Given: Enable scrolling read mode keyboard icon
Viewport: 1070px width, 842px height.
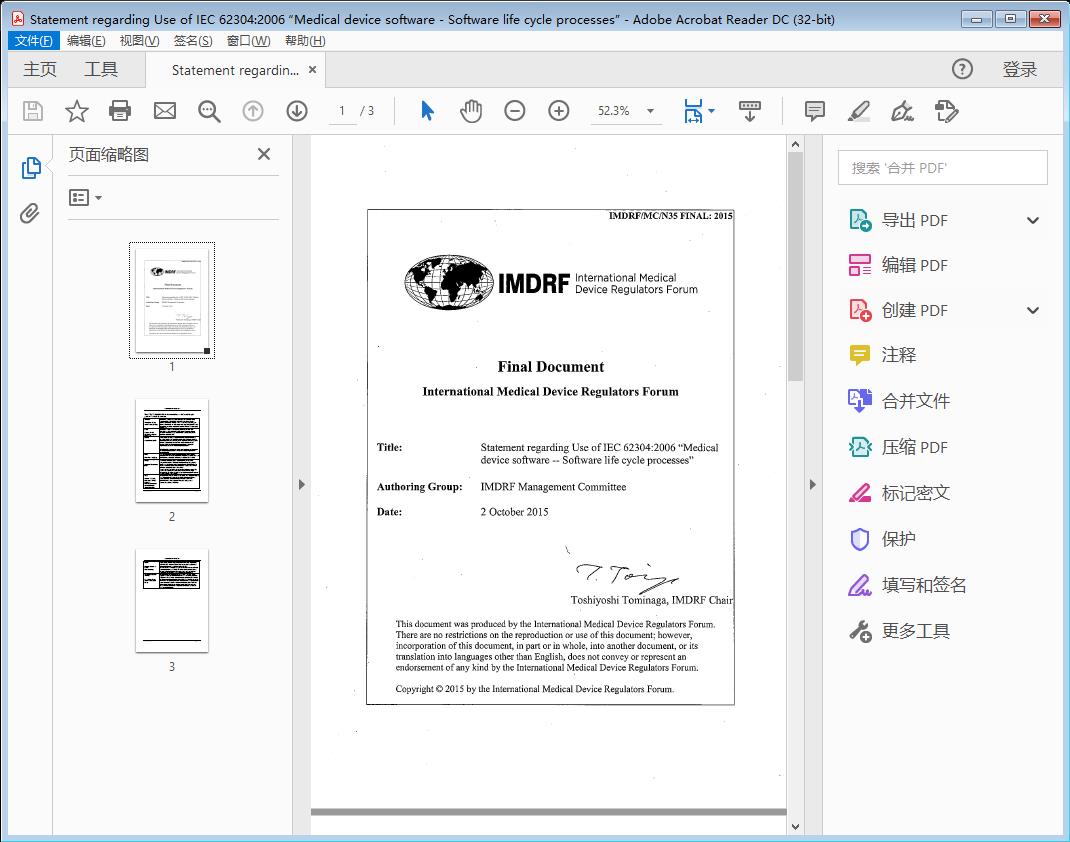Looking at the screenshot, I should click(x=750, y=111).
